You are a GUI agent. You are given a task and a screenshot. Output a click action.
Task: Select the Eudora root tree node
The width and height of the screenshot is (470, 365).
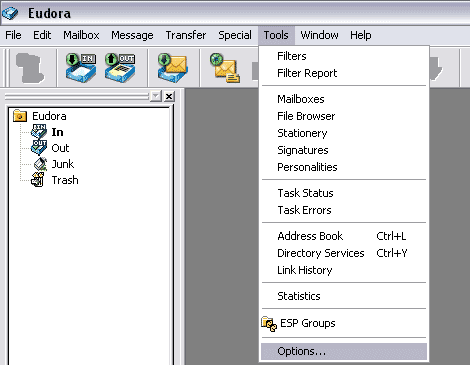tap(49, 116)
